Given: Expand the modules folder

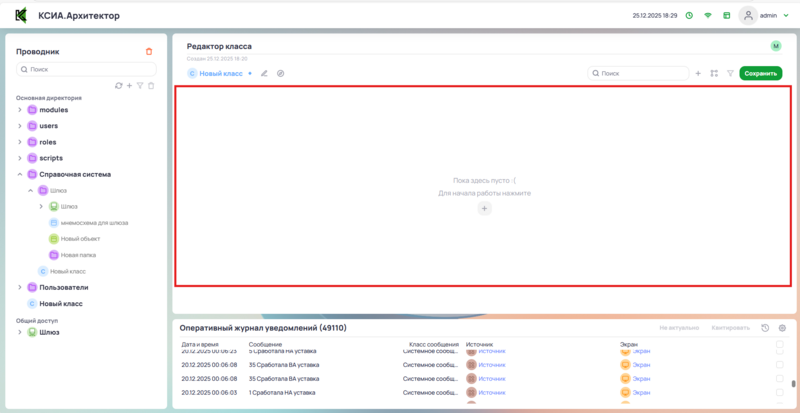Looking at the screenshot, I should tap(20, 110).
